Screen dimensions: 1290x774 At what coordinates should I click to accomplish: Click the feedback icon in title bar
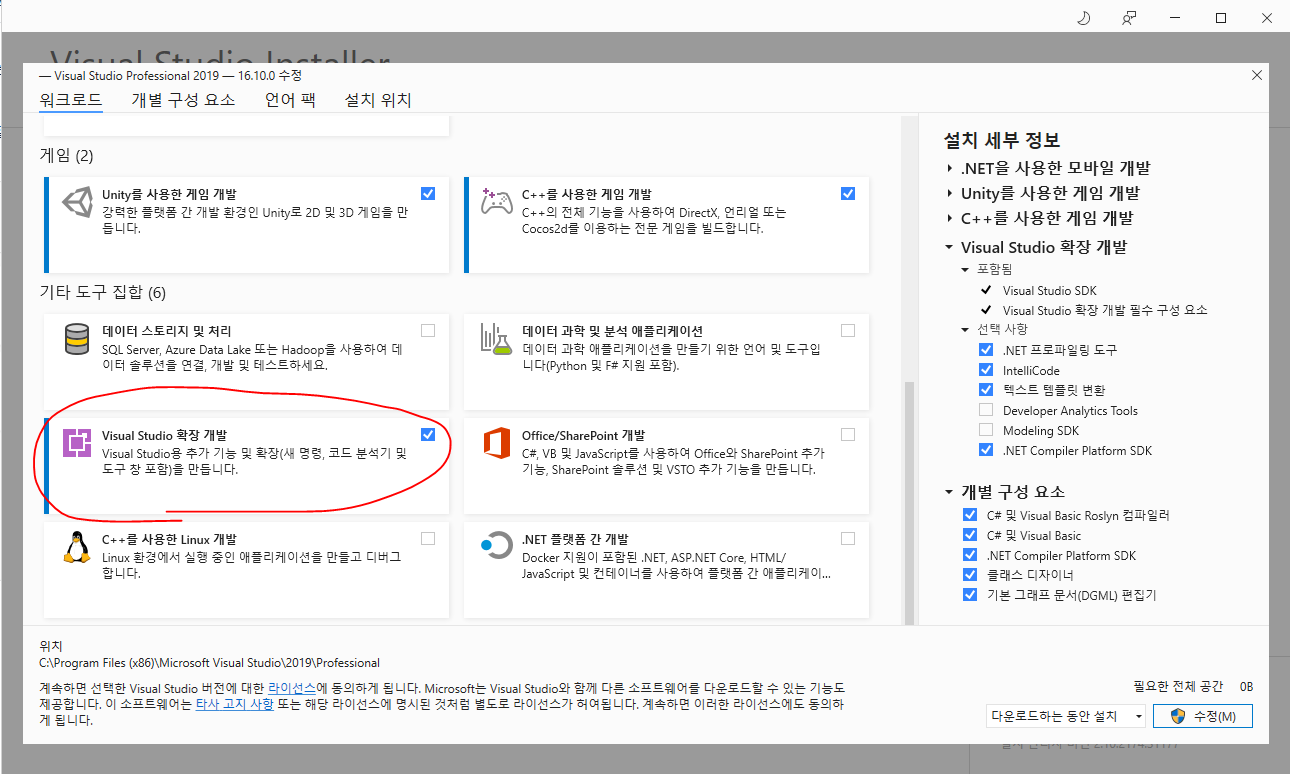coord(1129,18)
